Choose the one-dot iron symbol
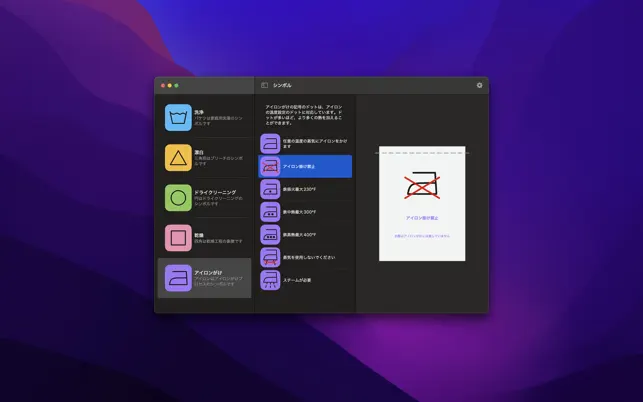Viewport: 643px width, 402px height. [270, 189]
